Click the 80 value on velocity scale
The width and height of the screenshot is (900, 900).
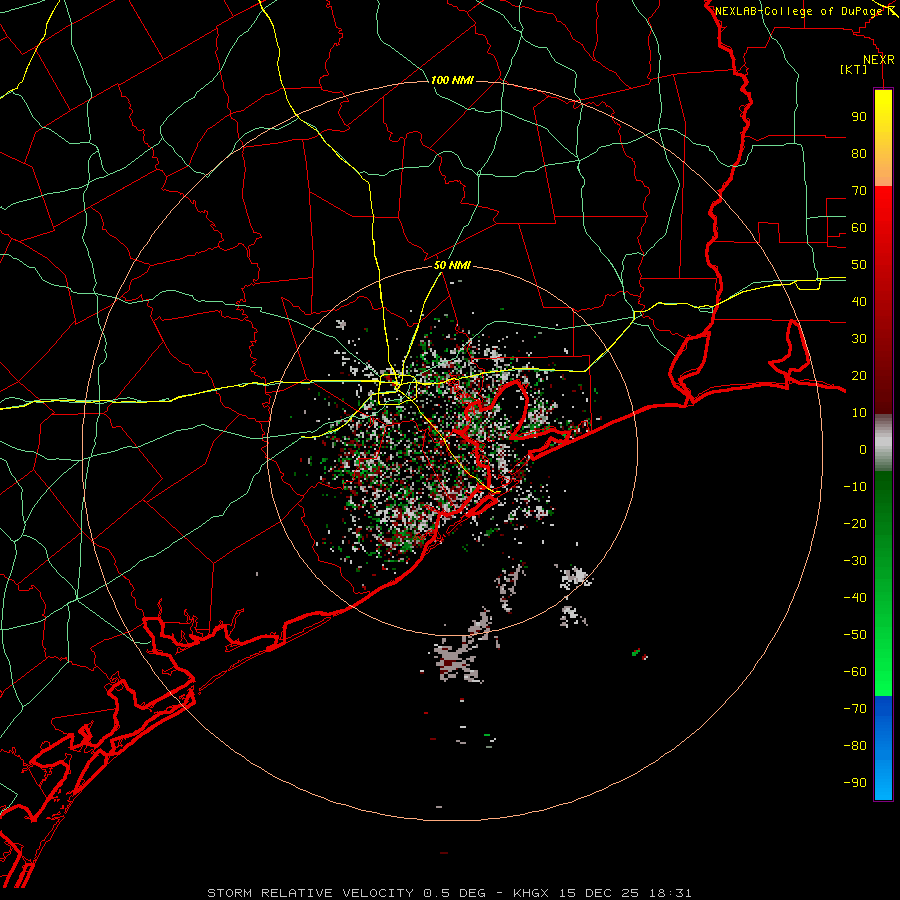[859, 153]
